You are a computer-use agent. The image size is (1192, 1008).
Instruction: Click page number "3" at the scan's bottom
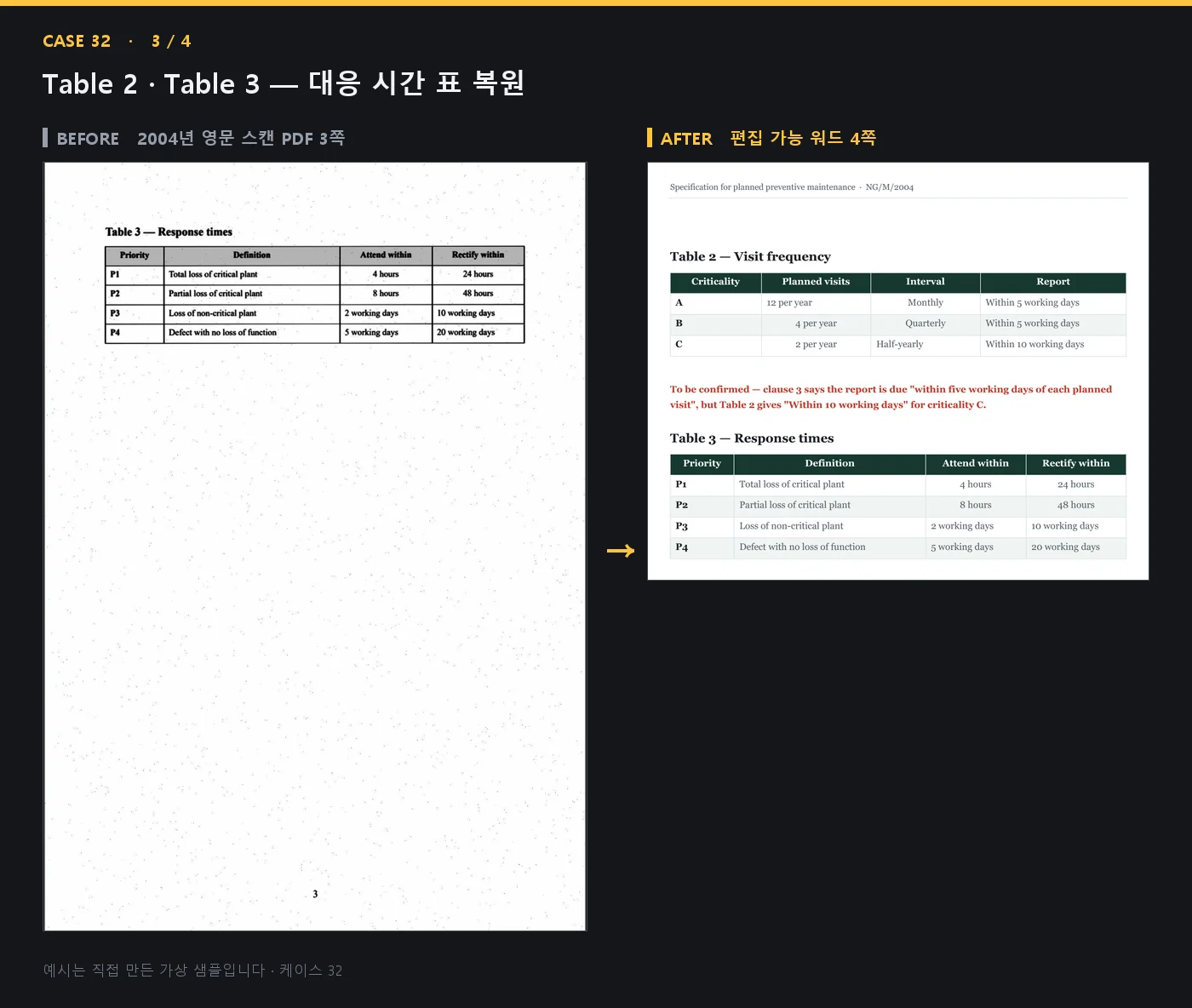point(315,894)
